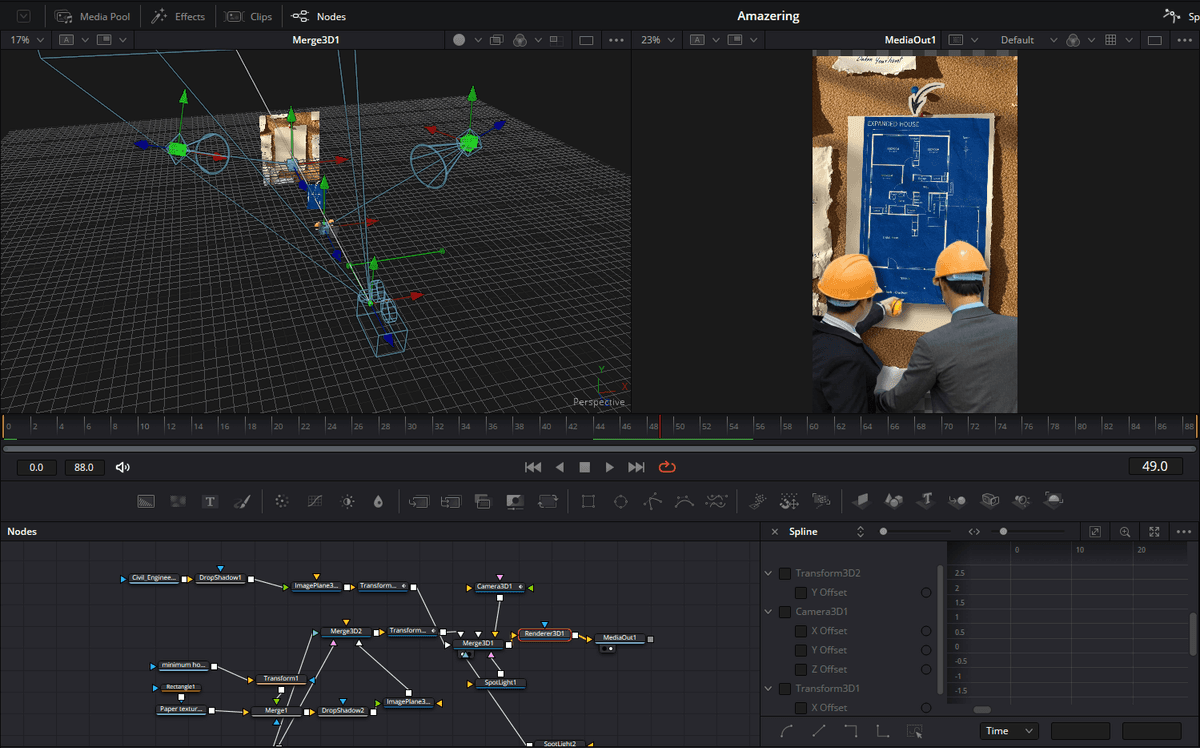Collapse the Camera3D1 group in Spline

tap(768, 611)
